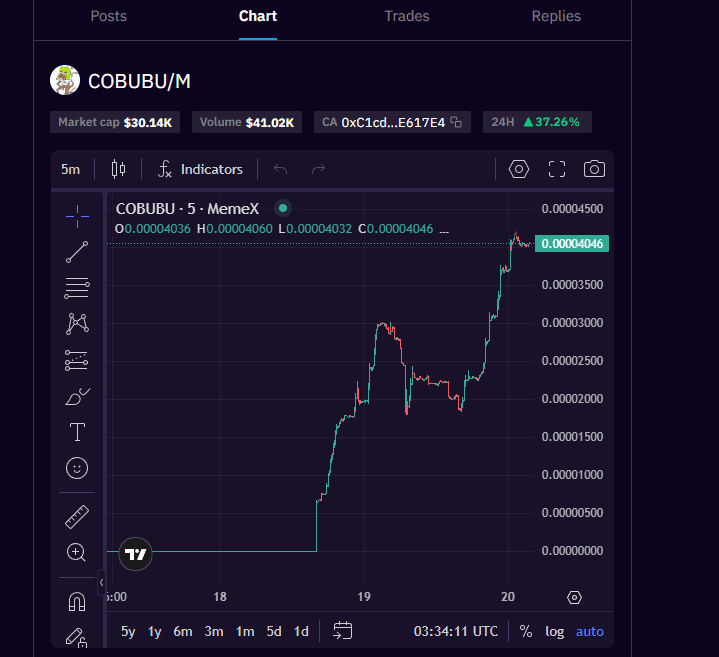Enter fullscreen chart mode
719x657 pixels.
557,169
